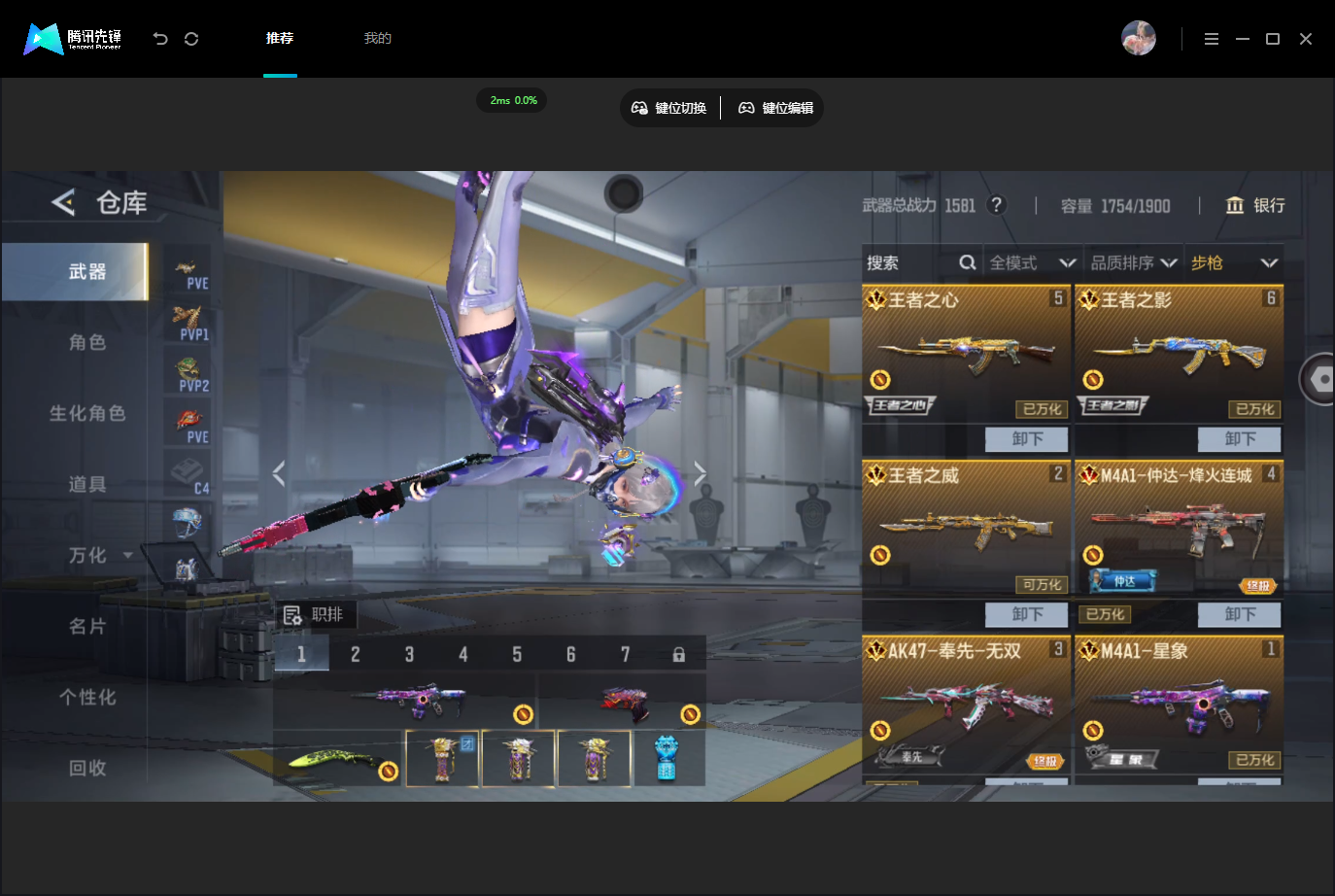Screen dimensions: 1335x896
Task: Rotate character with the left arrow
Action: coord(279,473)
